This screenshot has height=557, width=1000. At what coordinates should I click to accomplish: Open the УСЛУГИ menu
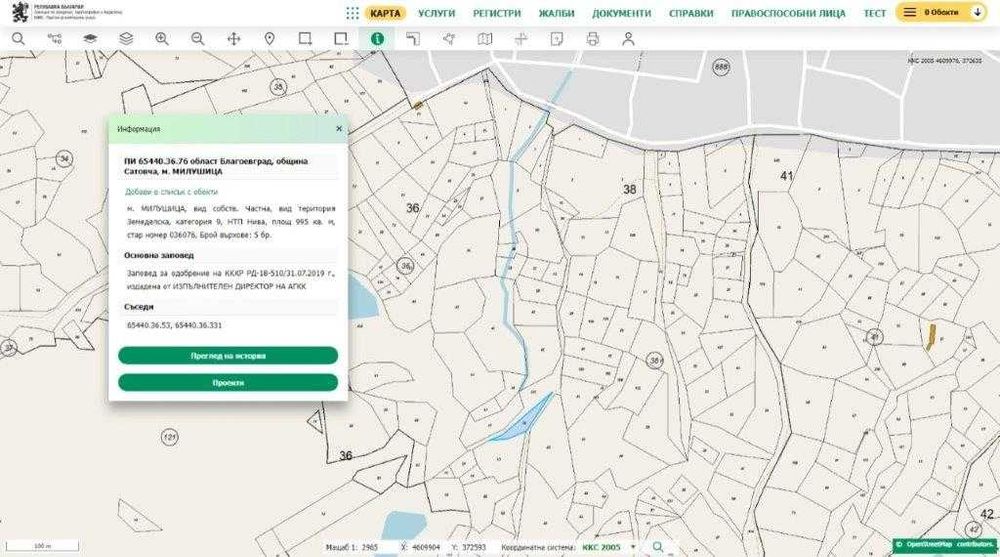pyautogui.click(x=436, y=14)
